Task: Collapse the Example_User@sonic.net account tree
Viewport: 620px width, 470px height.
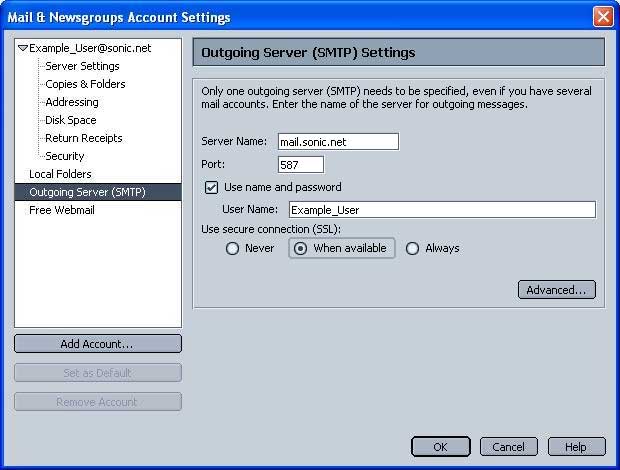Action: click(x=23, y=48)
